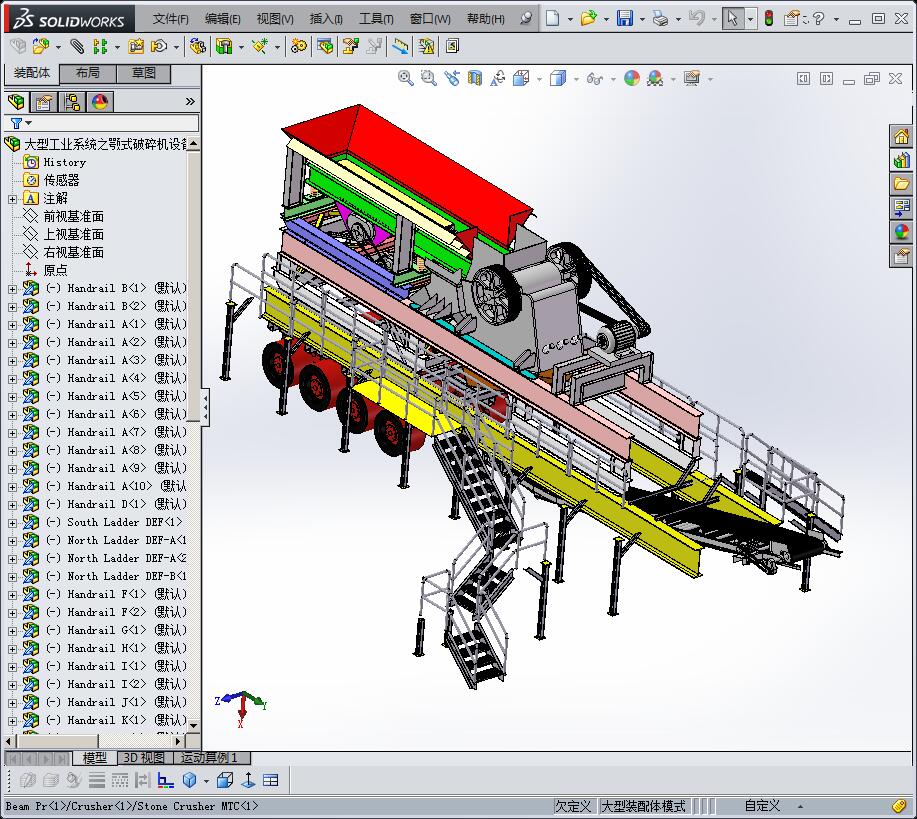Open the DisplayManager color ball tab
Viewport: 917px width, 819px height.
(x=100, y=102)
